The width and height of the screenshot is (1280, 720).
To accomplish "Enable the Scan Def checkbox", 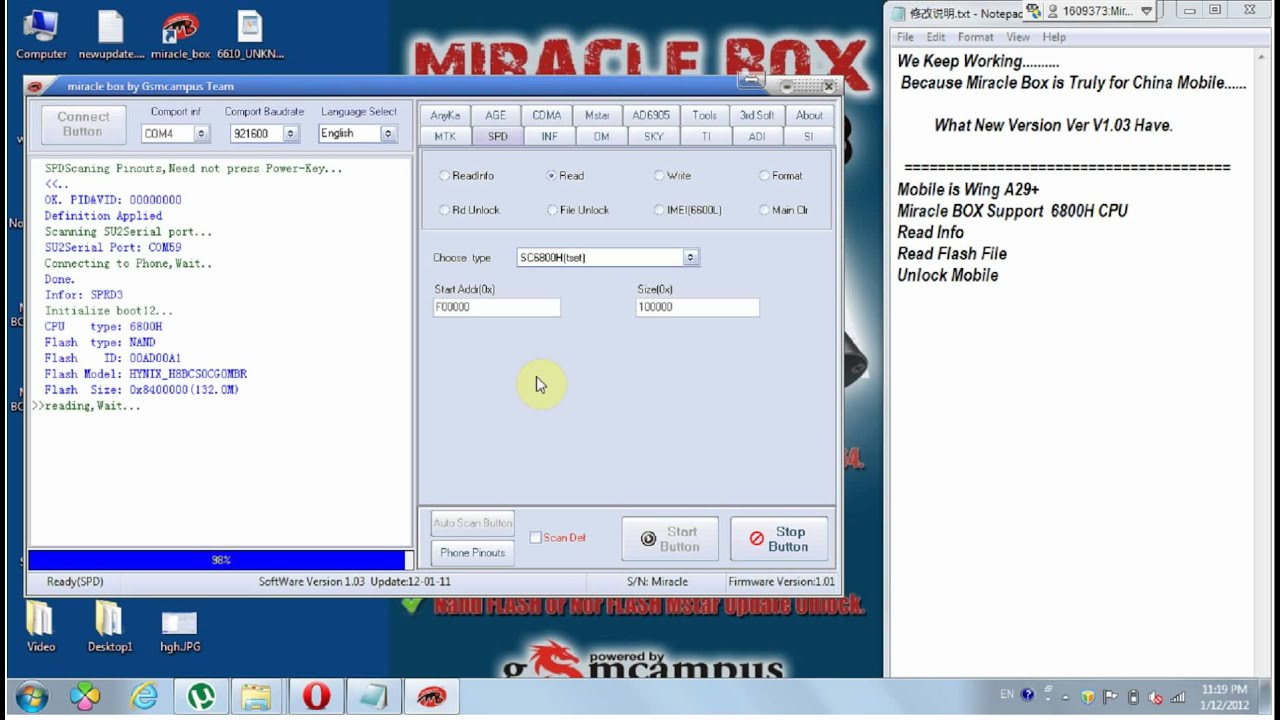I will 557,538.
